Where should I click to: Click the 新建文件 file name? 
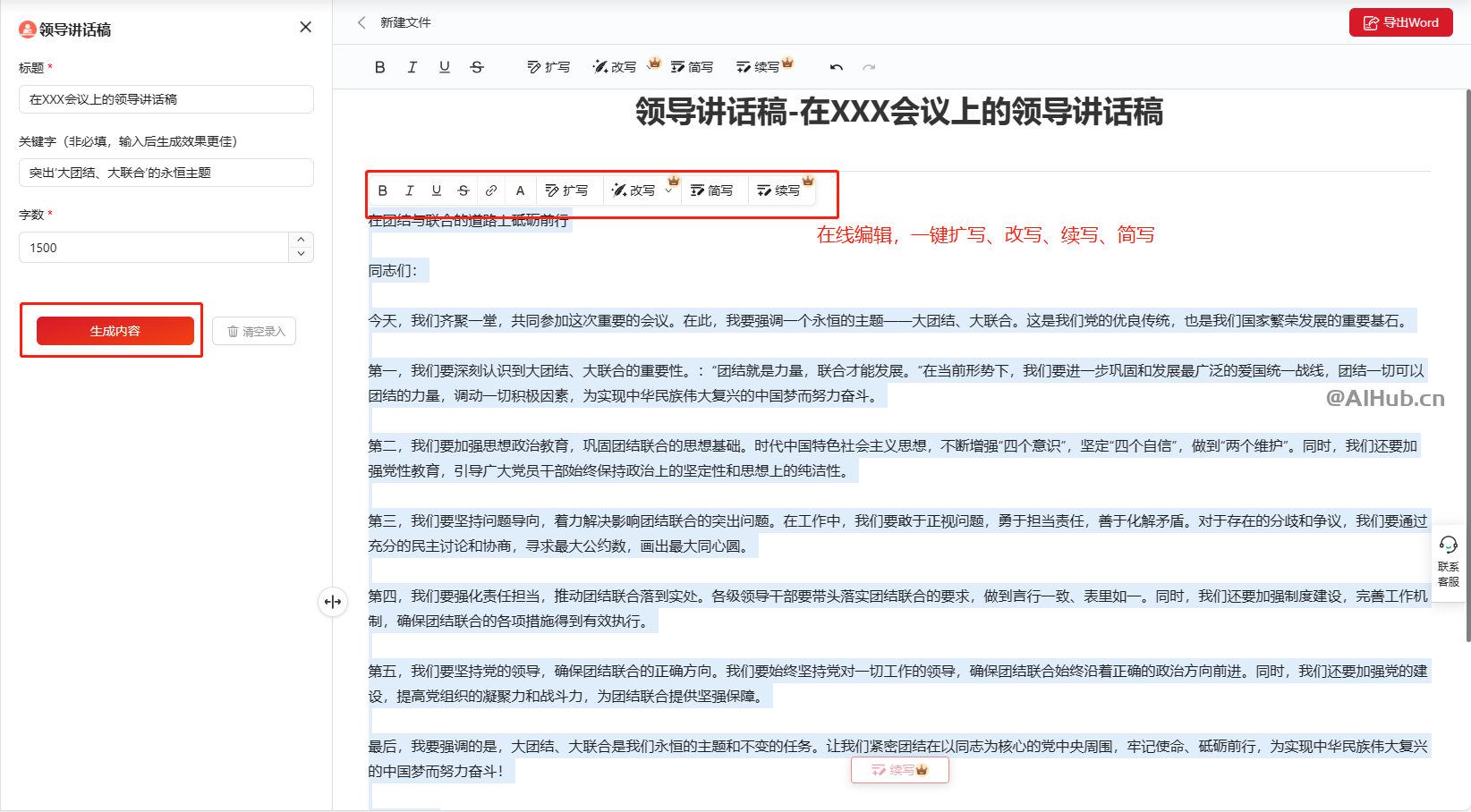coord(405,22)
